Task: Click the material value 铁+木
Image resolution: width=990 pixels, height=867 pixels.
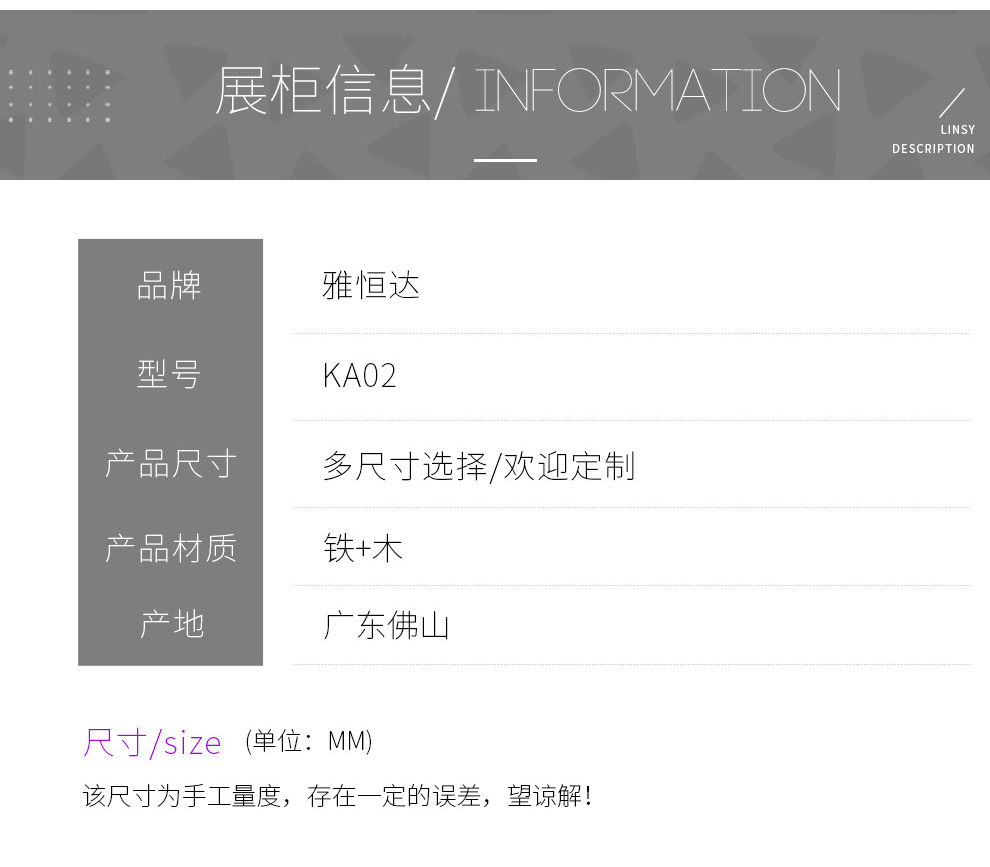Action: tap(362, 549)
